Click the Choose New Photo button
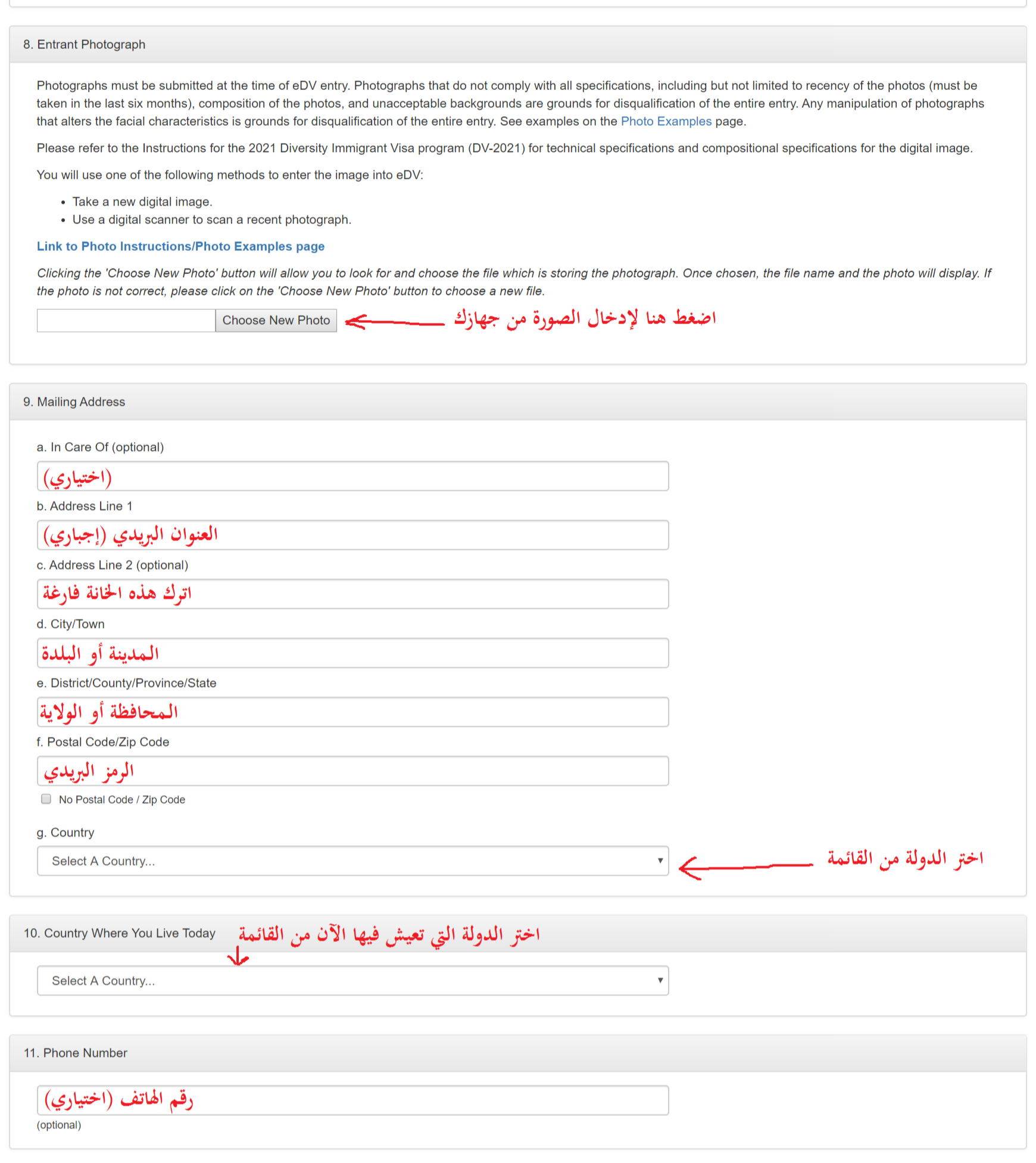Screen dimensions: 1036x1163 tap(276, 320)
